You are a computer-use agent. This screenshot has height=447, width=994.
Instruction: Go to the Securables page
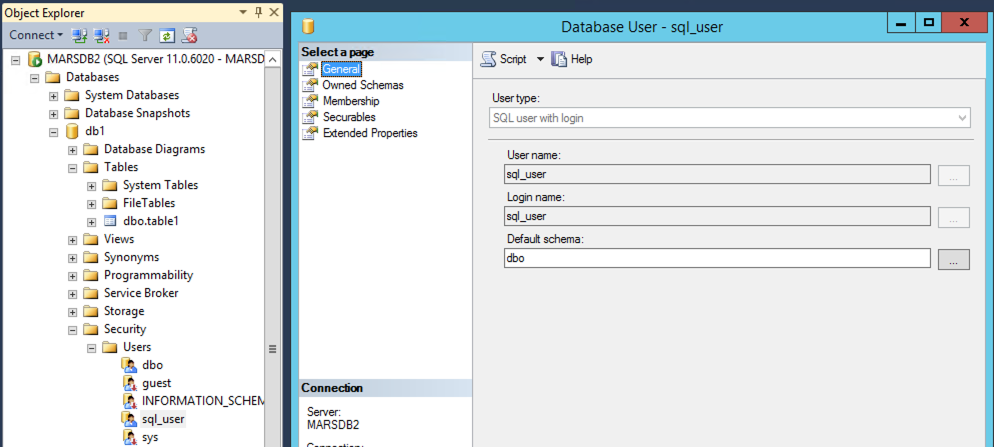(x=349, y=117)
